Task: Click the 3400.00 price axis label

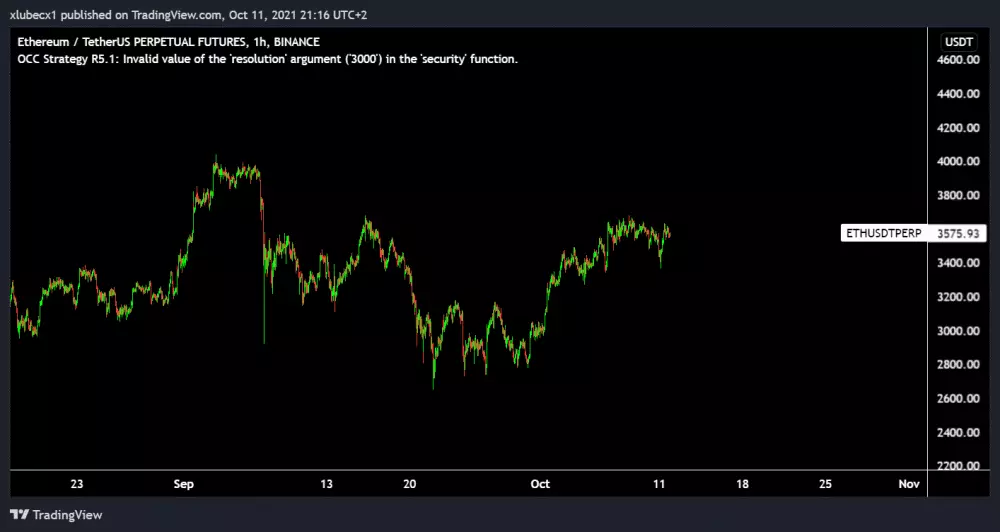Action: point(959,263)
